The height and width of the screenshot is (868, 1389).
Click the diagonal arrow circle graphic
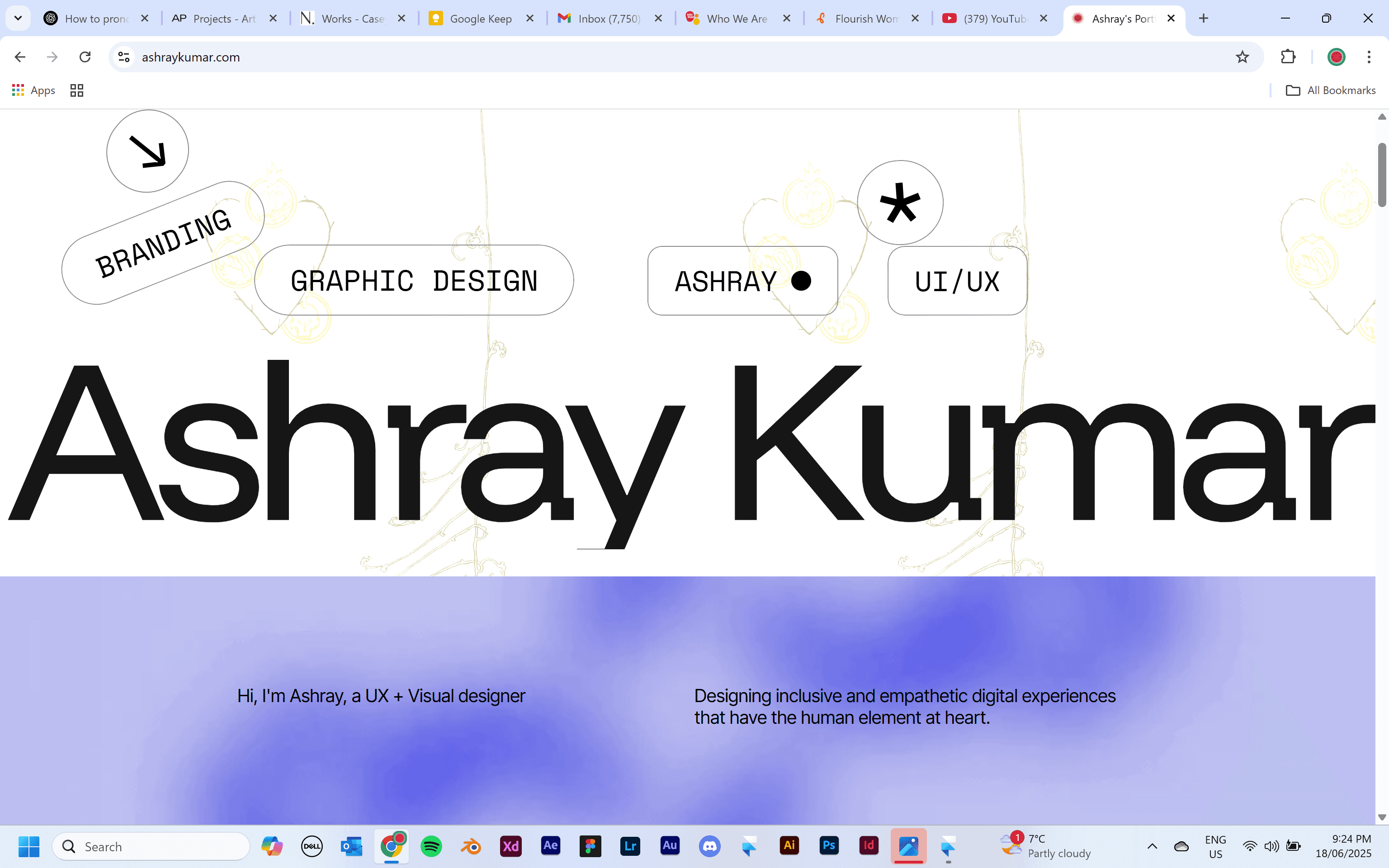[147, 151]
